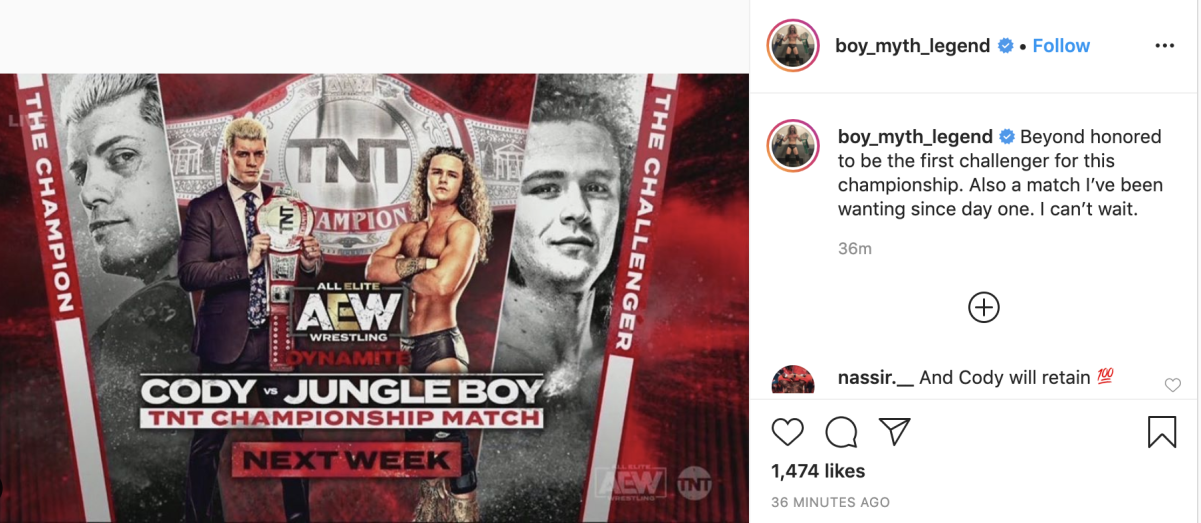Share the post via paper plane icon
This screenshot has height=523, width=1201.
(893, 432)
